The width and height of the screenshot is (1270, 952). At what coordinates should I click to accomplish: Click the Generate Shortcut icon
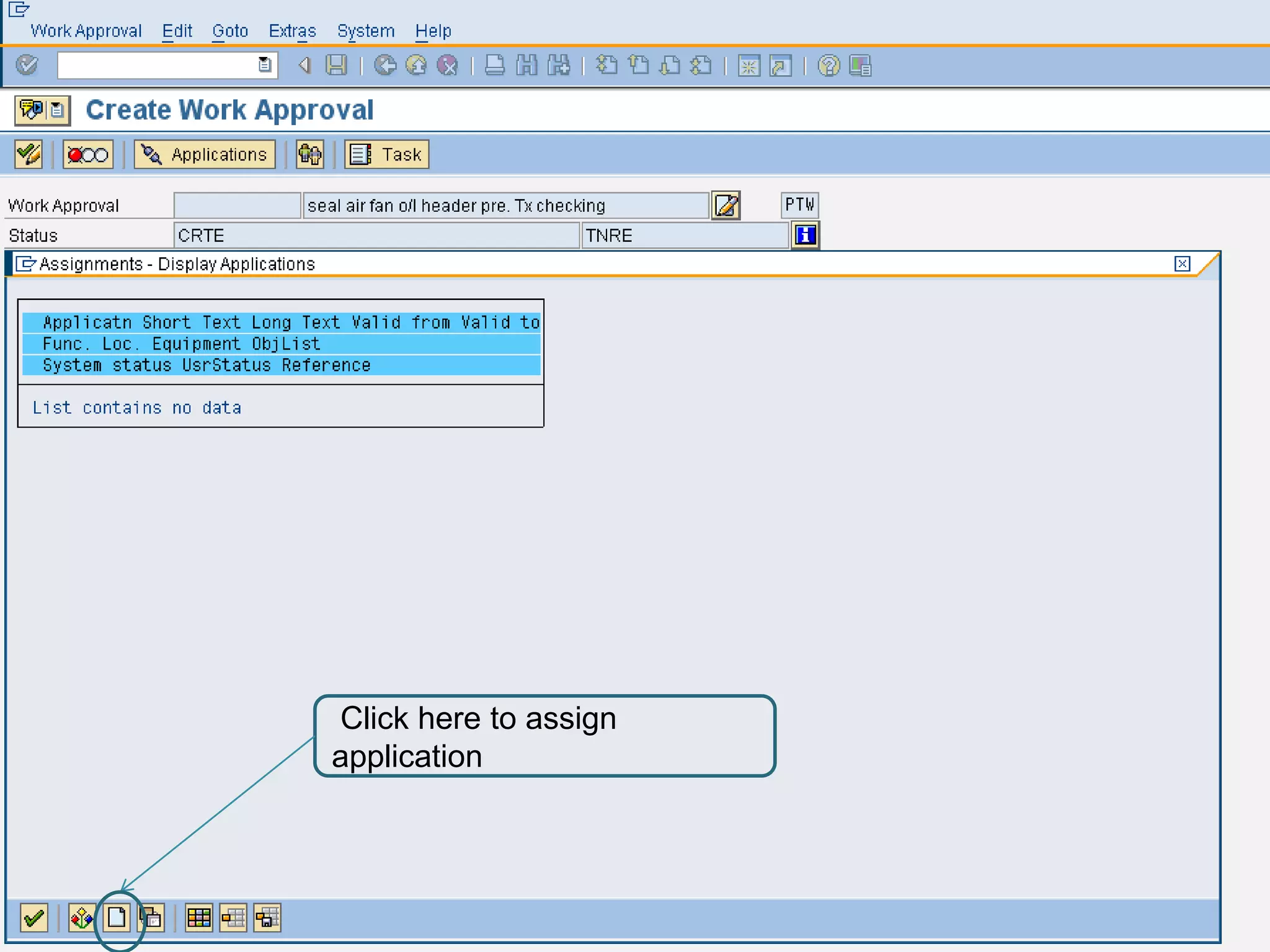point(780,65)
